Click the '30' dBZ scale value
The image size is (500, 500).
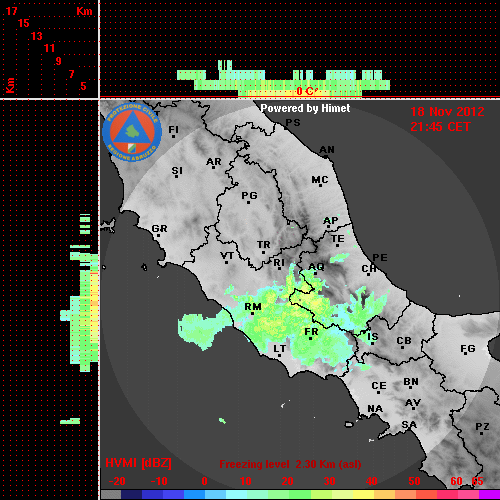[x=329, y=481]
